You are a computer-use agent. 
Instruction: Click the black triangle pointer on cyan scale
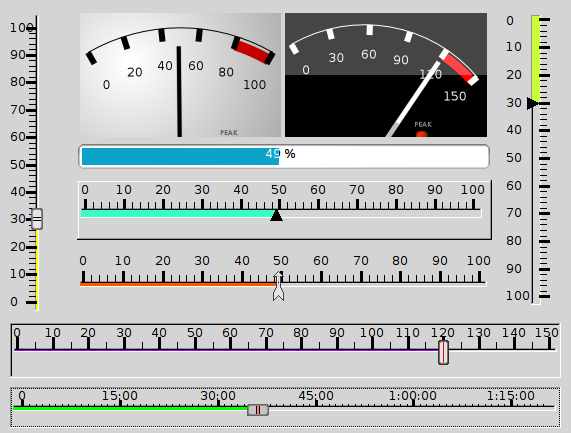coord(276,215)
